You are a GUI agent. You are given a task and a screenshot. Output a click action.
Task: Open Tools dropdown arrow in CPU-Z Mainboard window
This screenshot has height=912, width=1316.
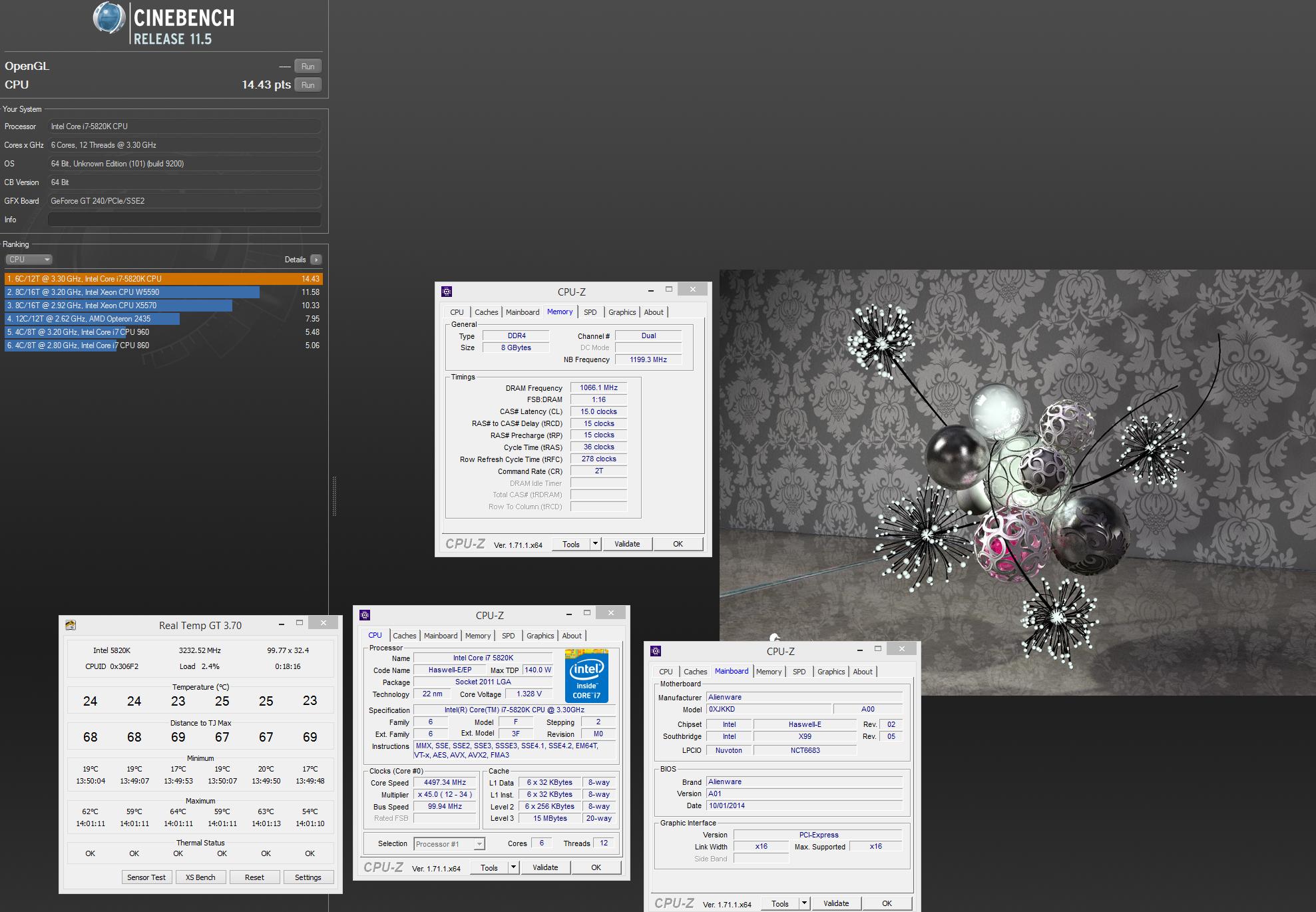(x=805, y=903)
